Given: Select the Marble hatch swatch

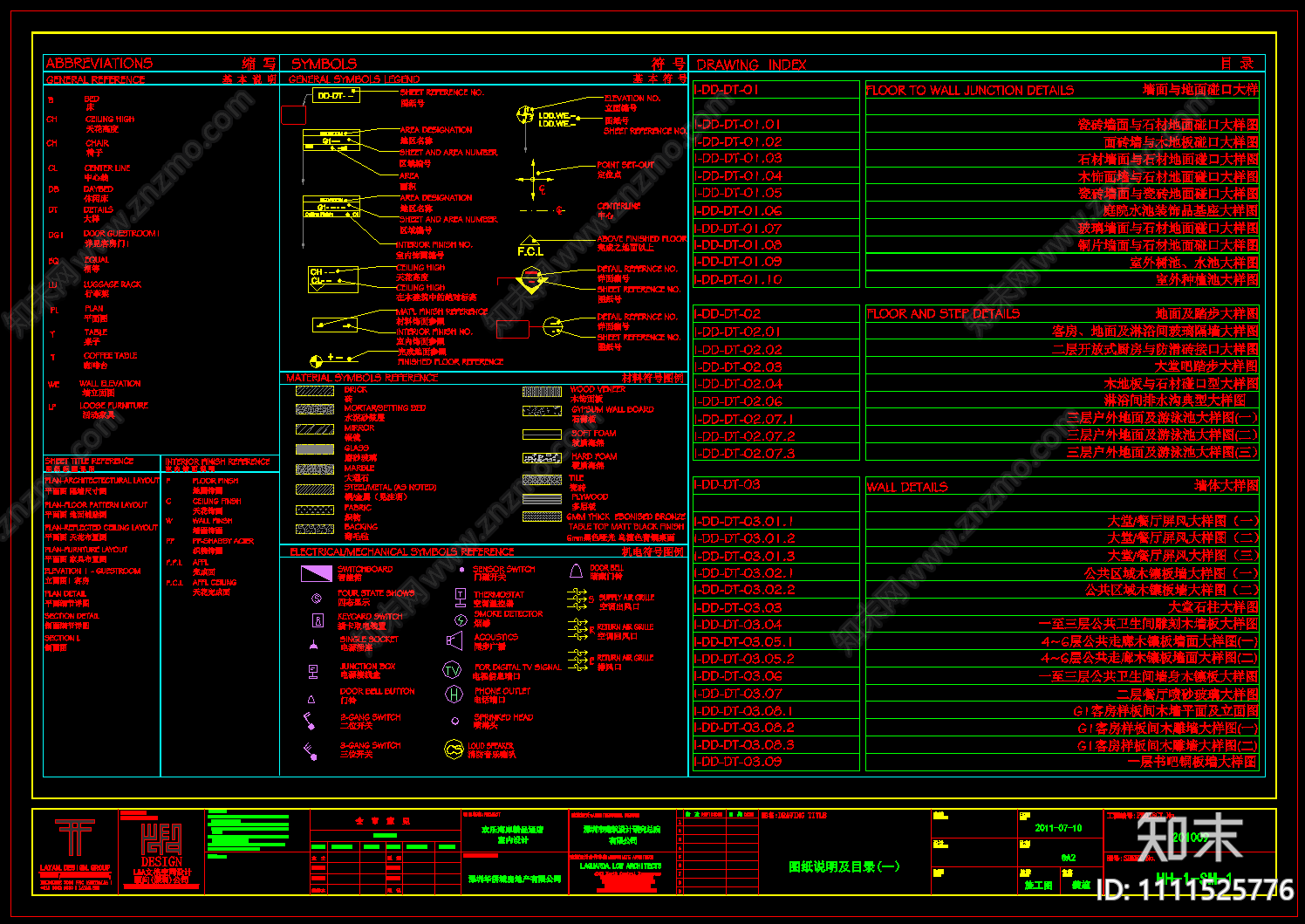Looking at the screenshot, I should 315,469.
